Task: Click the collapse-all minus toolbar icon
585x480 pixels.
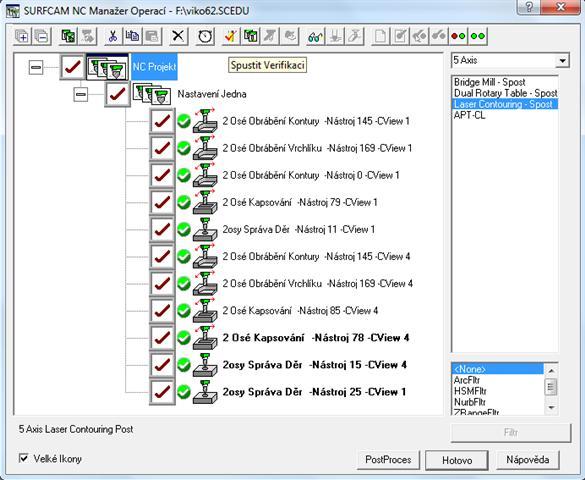Action: [x=41, y=36]
